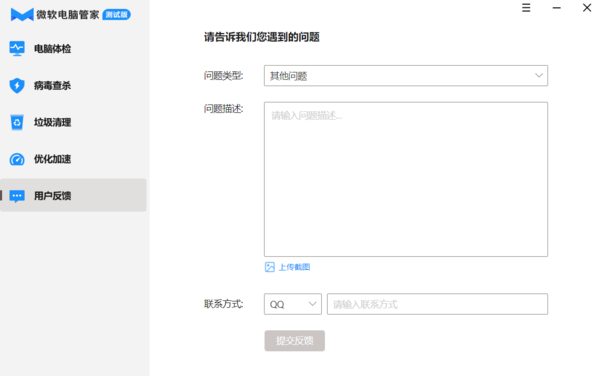Click the 请输入联系方式 contact field

click(437, 304)
